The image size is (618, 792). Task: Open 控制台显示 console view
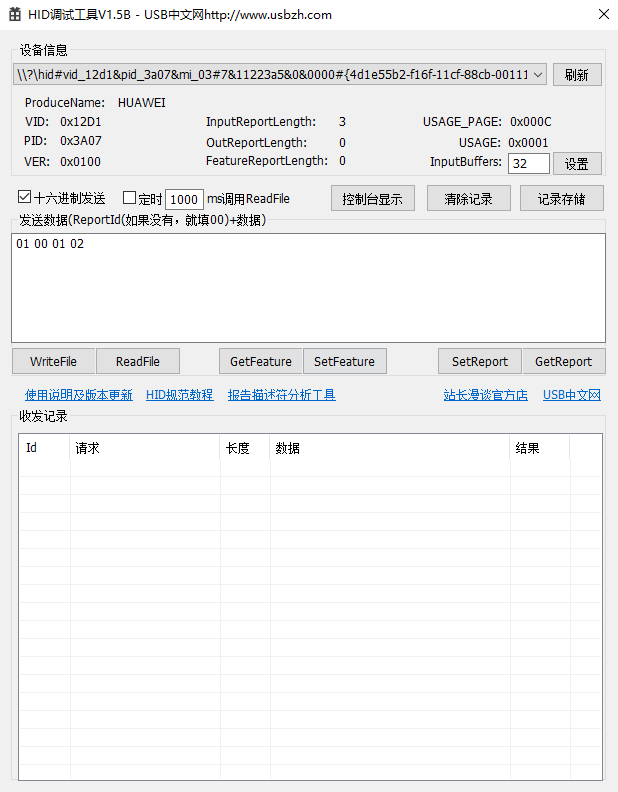(x=372, y=198)
